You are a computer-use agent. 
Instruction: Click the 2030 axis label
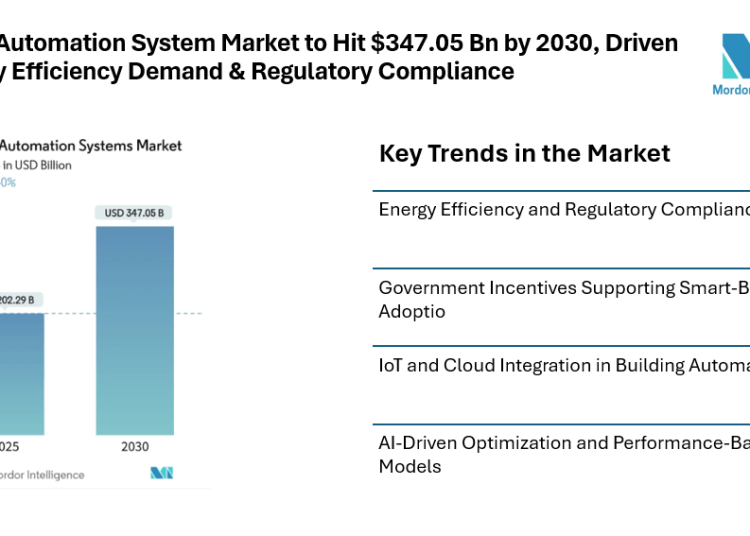[134, 449]
